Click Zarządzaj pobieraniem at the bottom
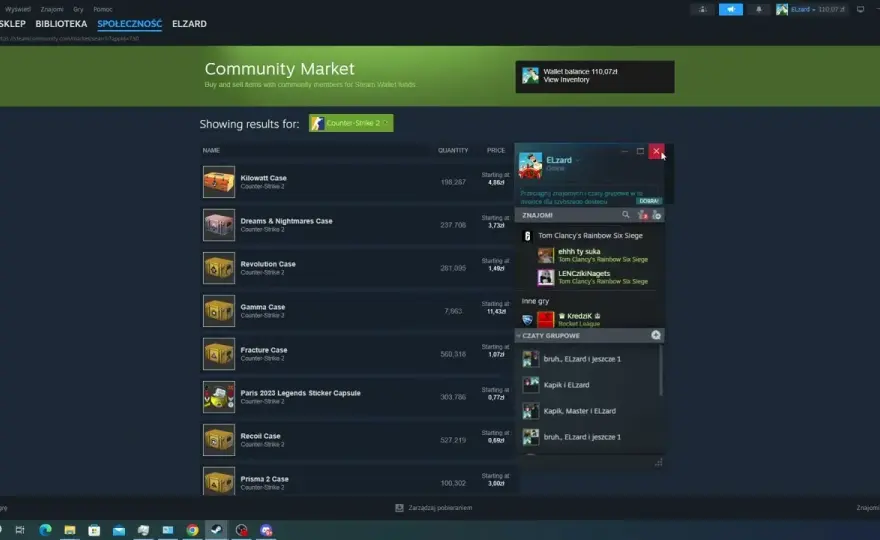Image resolution: width=880 pixels, height=540 pixels. (x=440, y=508)
